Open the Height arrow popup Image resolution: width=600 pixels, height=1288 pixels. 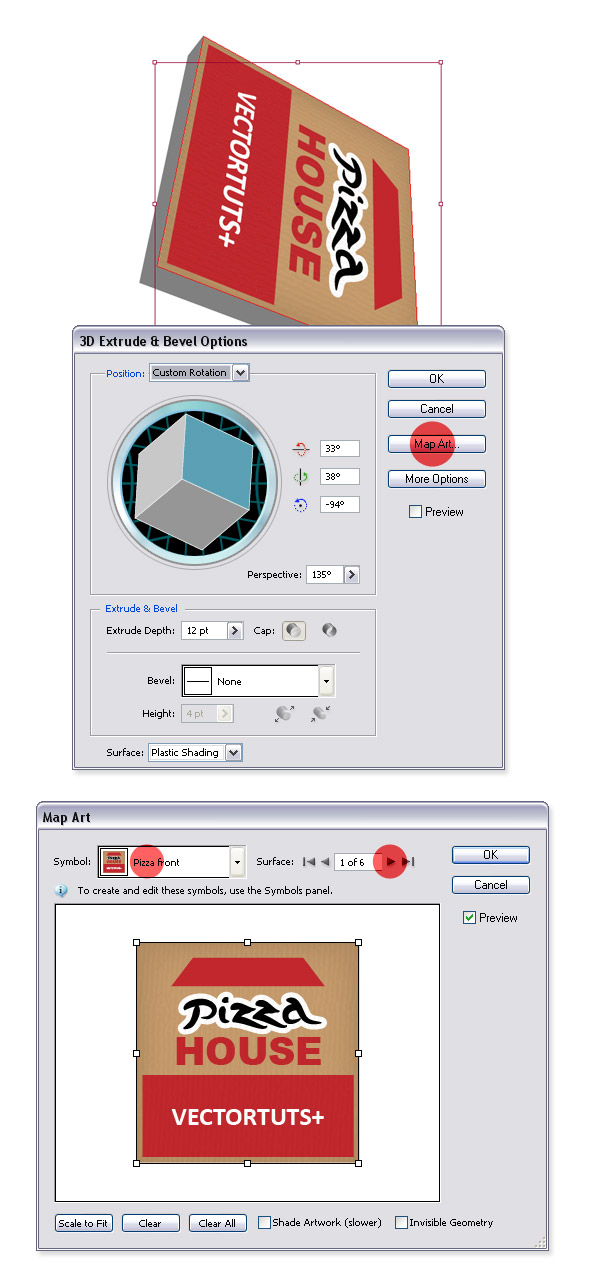coord(225,714)
